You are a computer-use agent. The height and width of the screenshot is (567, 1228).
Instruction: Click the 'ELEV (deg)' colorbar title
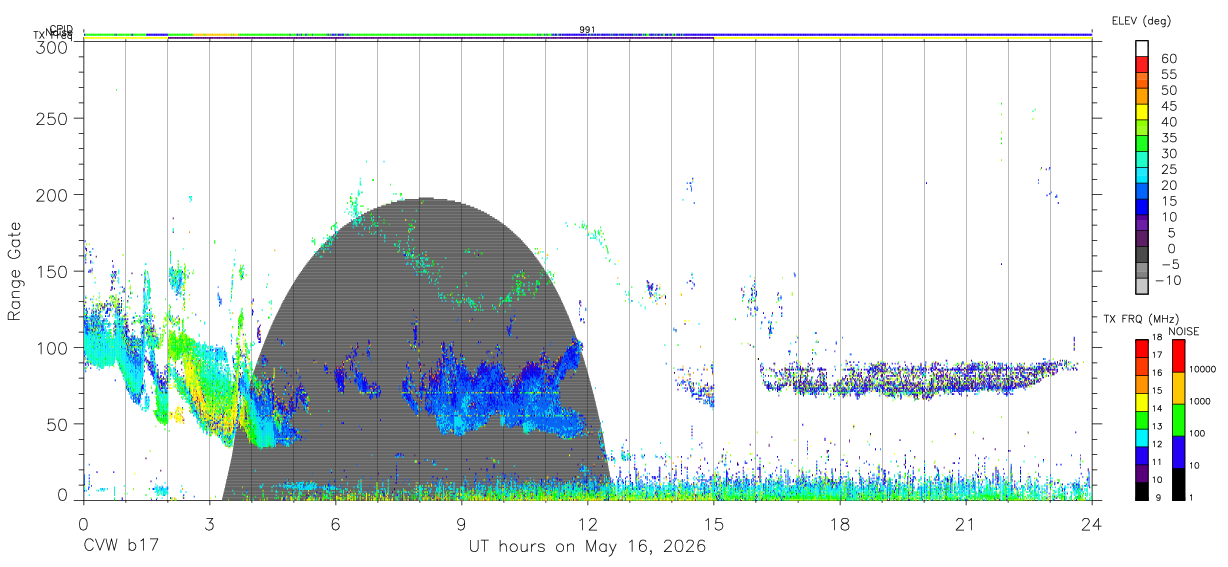coord(1141,21)
